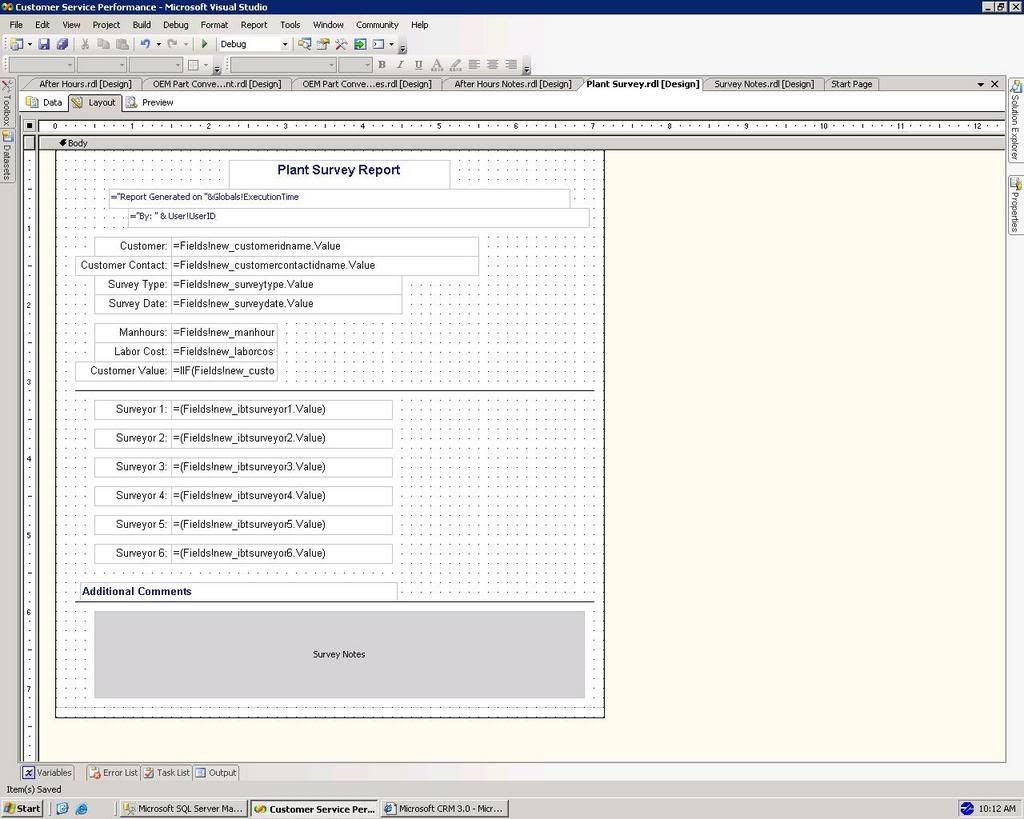Click the Underline formatting icon

(419, 65)
